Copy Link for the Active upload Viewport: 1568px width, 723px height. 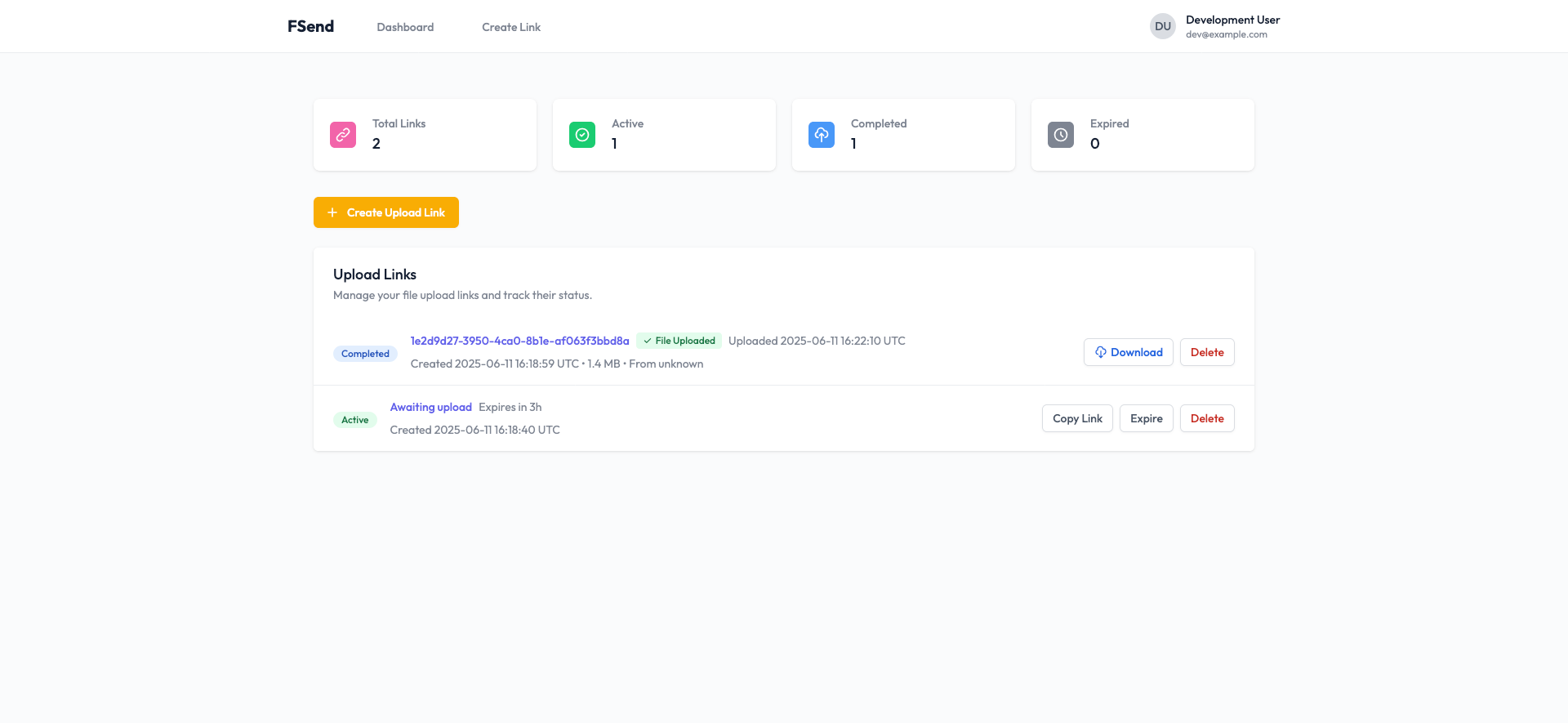click(1077, 418)
